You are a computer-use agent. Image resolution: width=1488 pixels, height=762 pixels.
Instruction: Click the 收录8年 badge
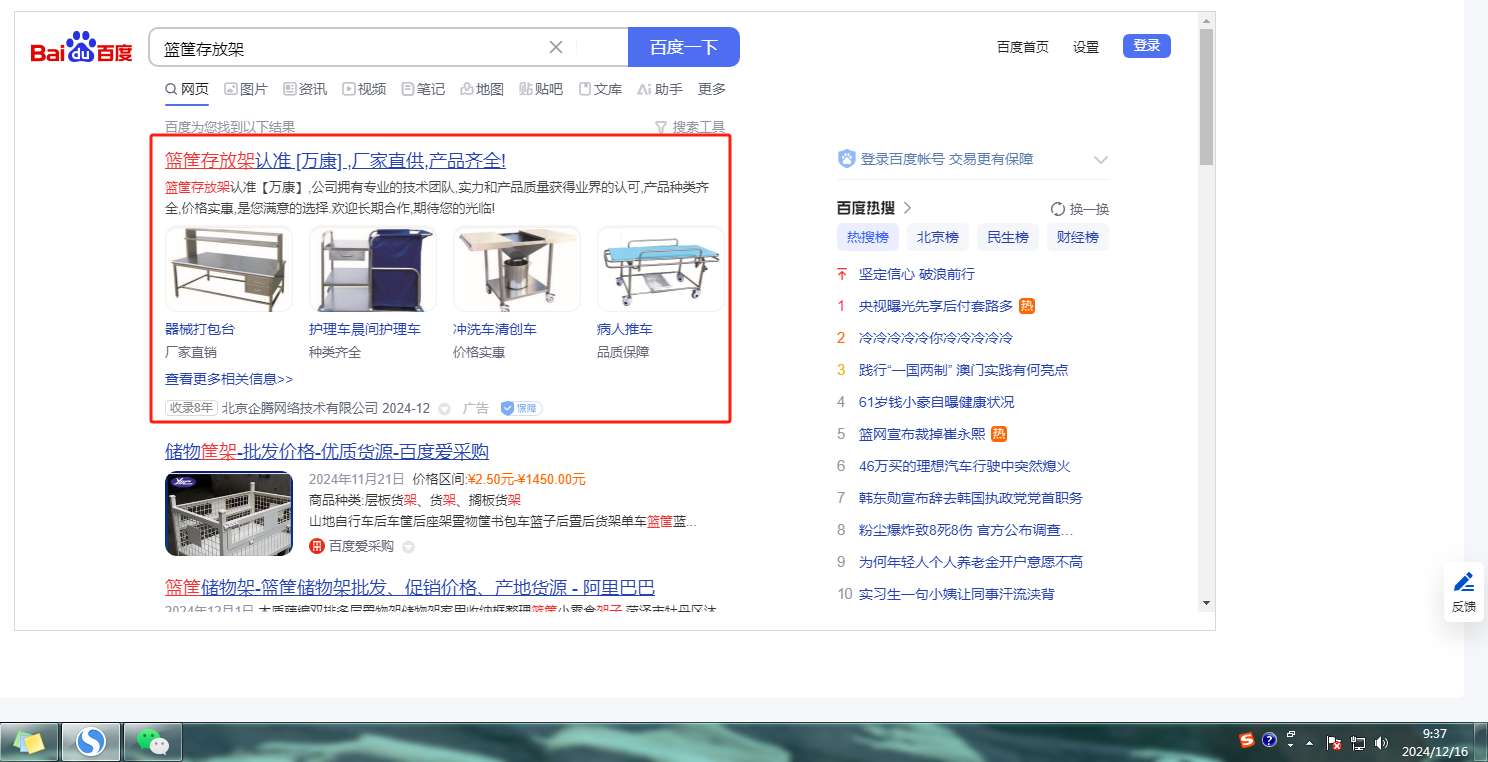191,408
